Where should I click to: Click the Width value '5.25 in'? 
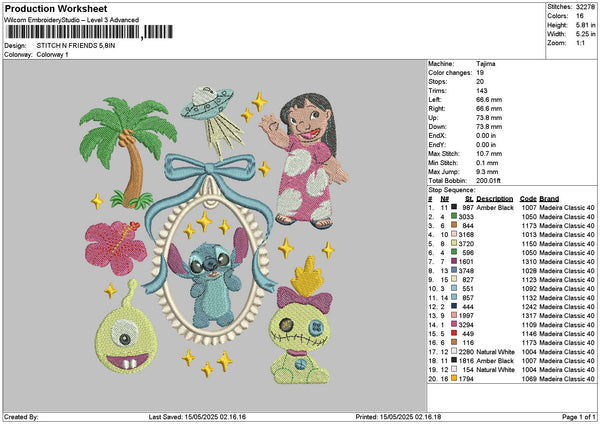[x=586, y=34]
